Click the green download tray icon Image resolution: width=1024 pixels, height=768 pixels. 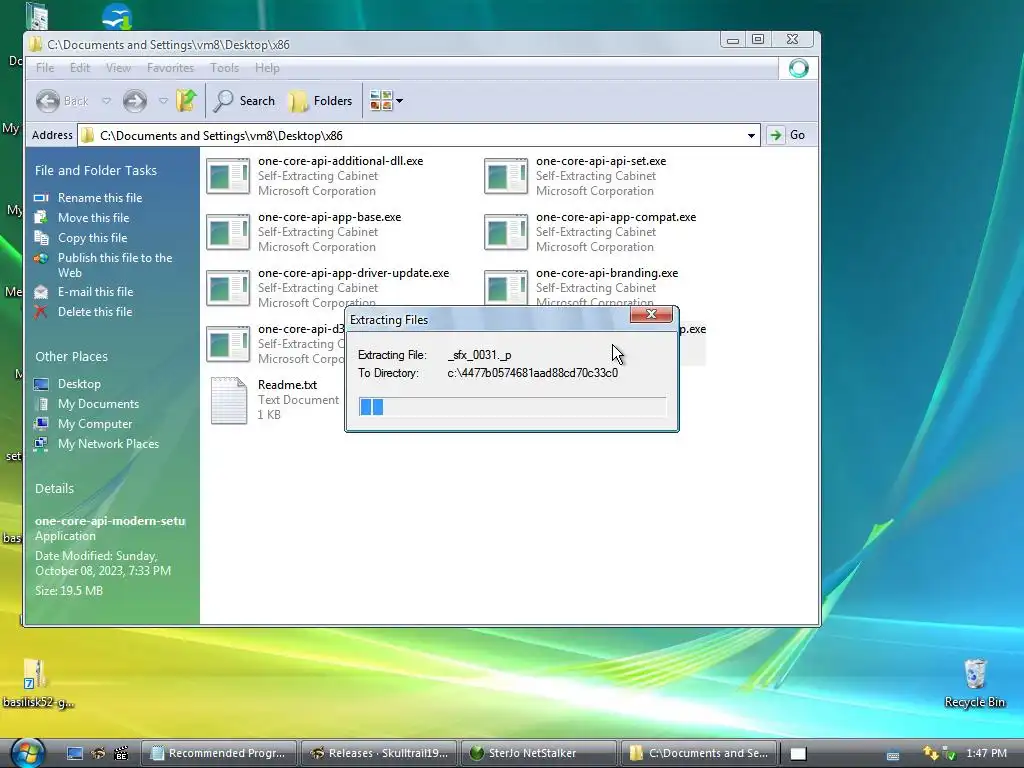tap(950, 754)
